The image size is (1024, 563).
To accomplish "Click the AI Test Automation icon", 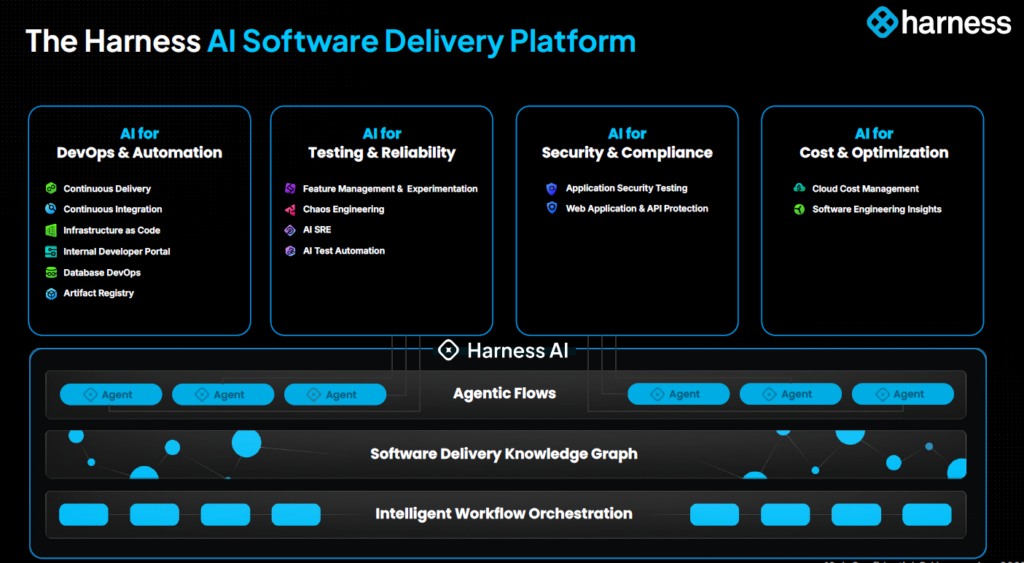I will pos(290,251).
